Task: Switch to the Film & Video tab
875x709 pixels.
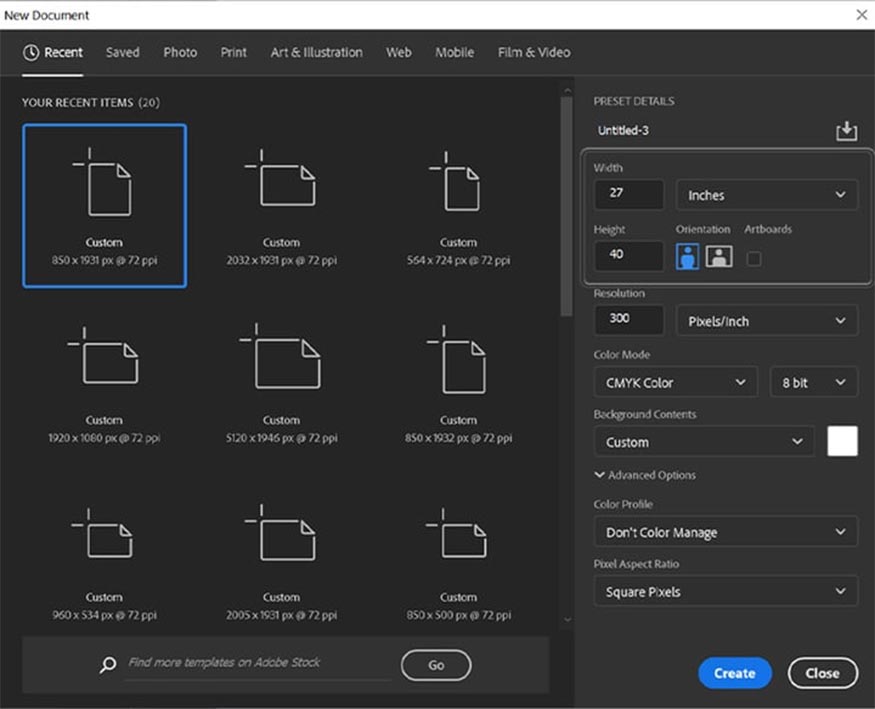Action: [534, 52]
